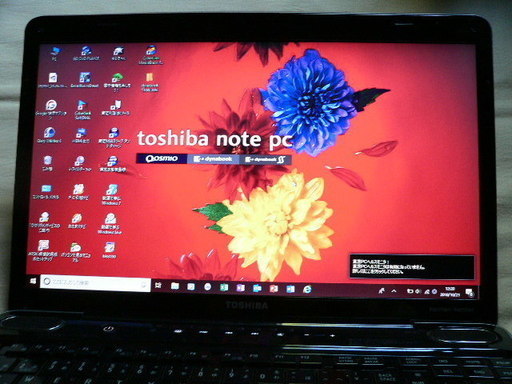Open the CyberLink shortcut with the blue play triangle

click(82, 109)
